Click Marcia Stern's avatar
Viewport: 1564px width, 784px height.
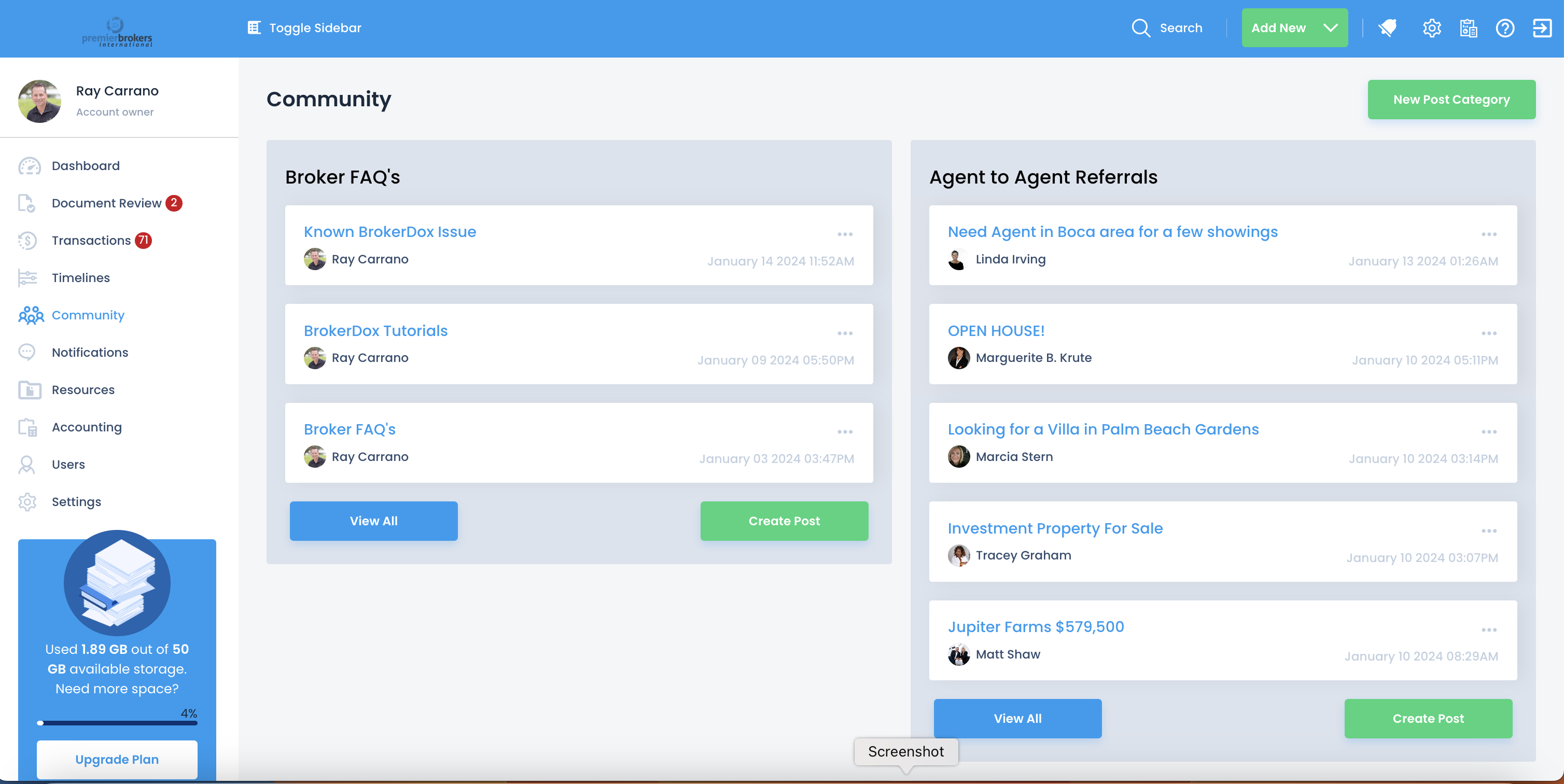[x=959, y=457]
